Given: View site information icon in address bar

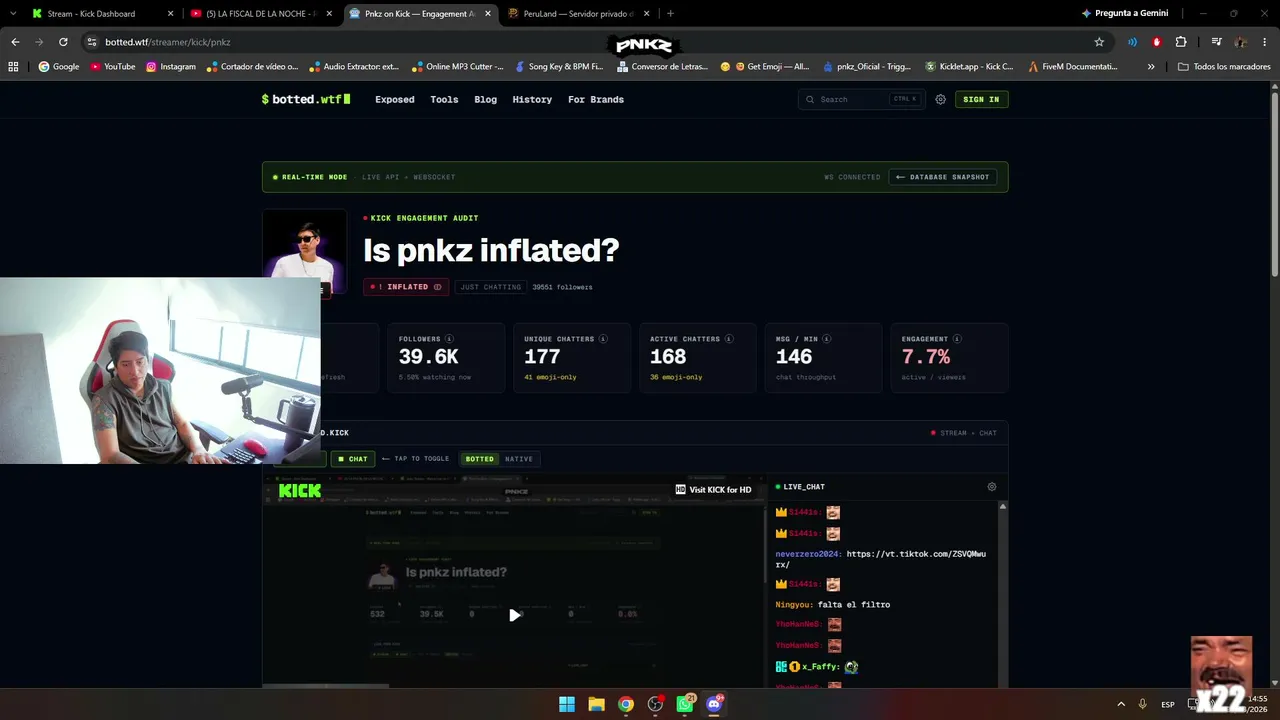Looking at the screenshot, I should pyautogui.click(x=92, y=42).
